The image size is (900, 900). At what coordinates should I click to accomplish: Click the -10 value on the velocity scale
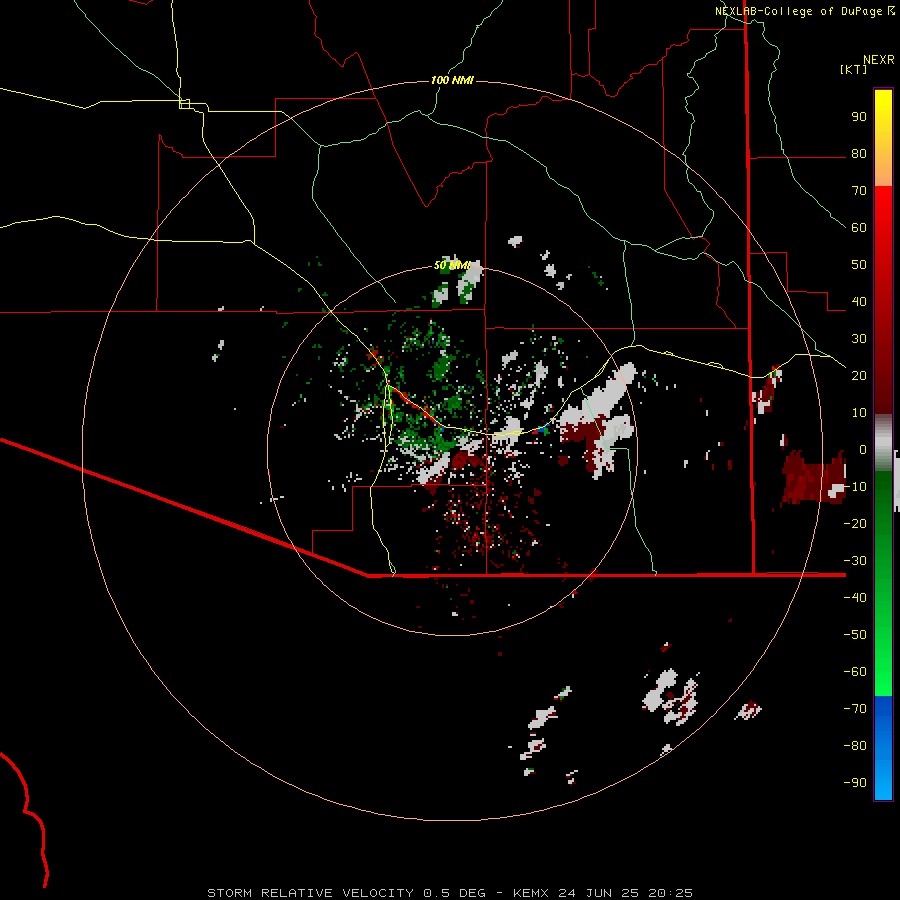pos(855,487)
